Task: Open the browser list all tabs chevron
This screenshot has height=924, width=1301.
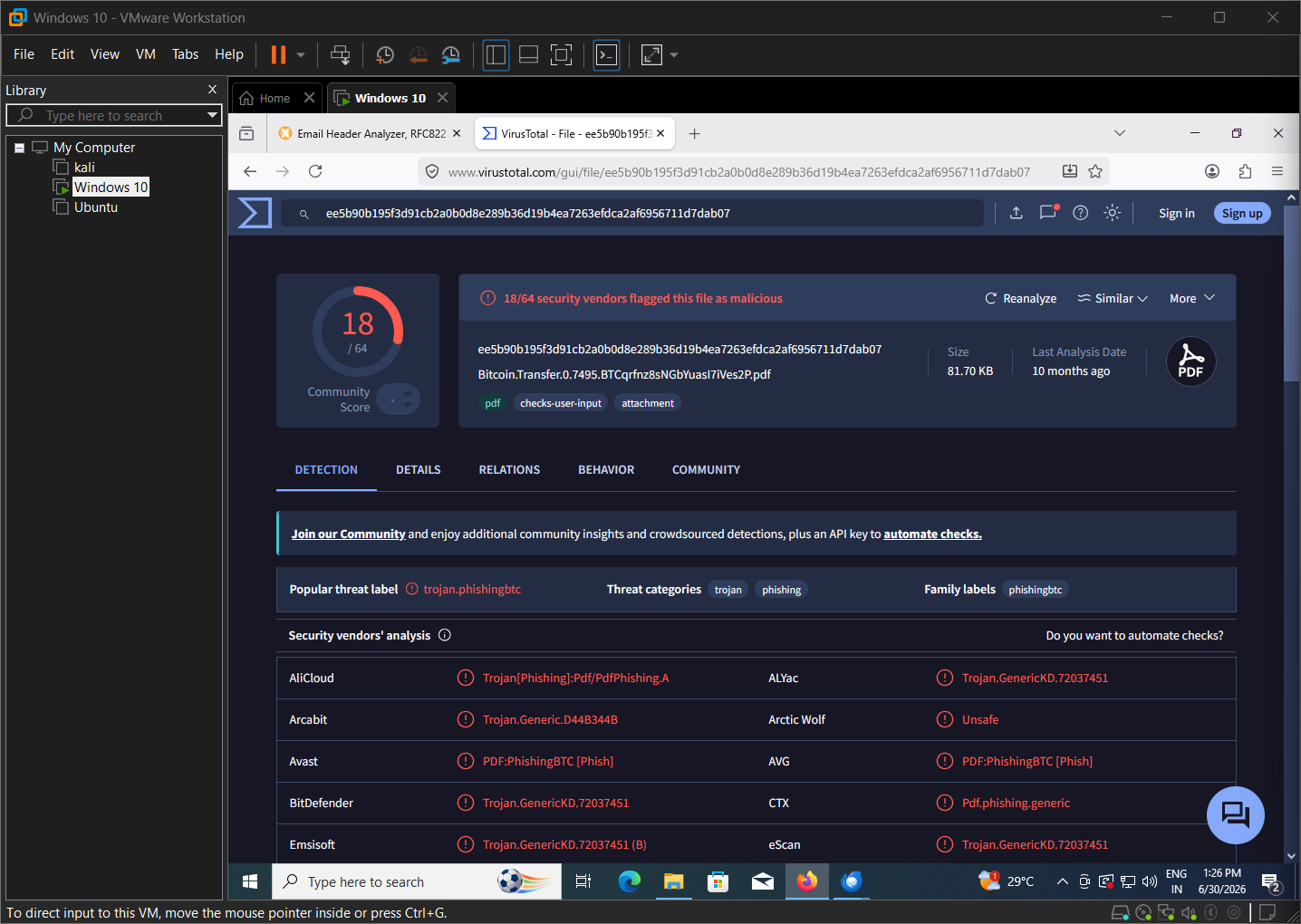Action: pyautogui.click(x=1120, y=133)
